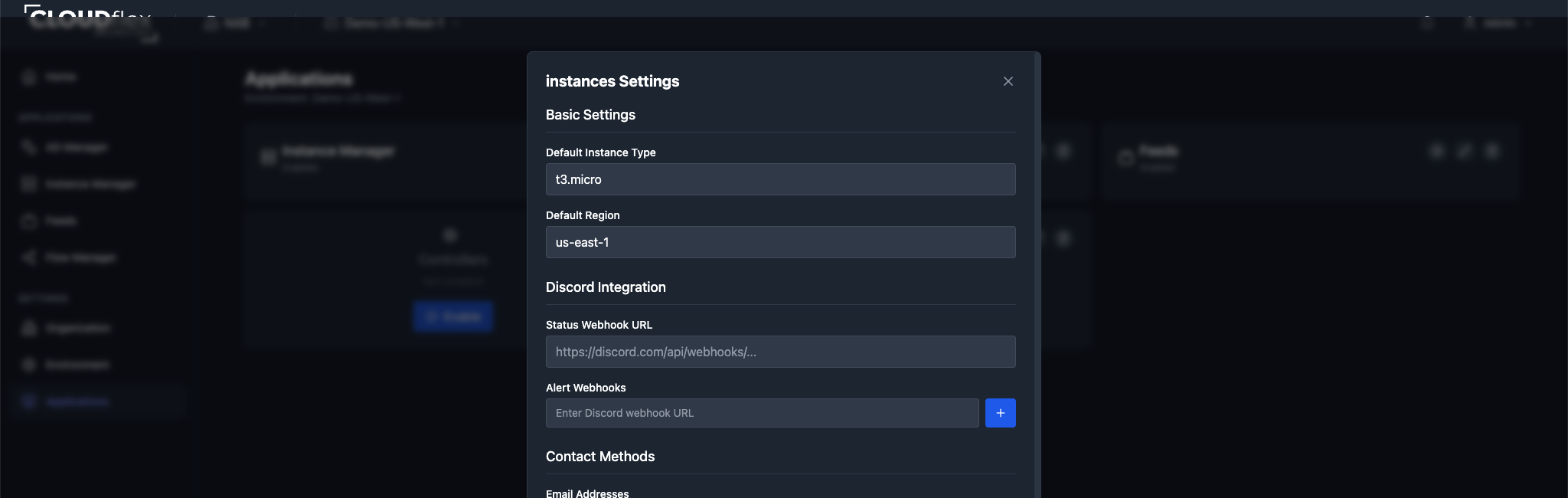The height and width of the screenshot is (498, 1568).
Task: Focus the Default Instance Type field
Action: click(x=780, y=179)
